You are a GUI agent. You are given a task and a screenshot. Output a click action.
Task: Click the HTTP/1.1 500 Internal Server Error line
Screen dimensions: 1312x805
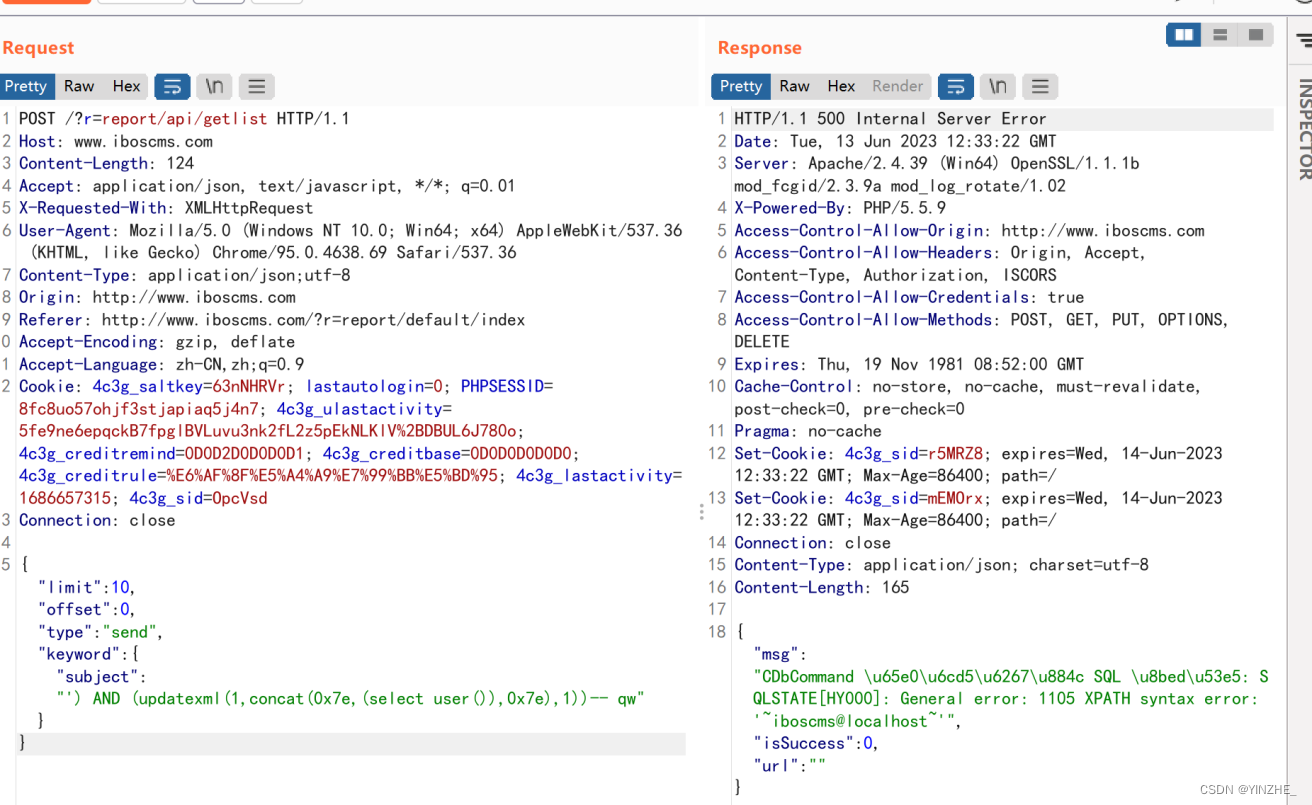[x=890, y=119]
